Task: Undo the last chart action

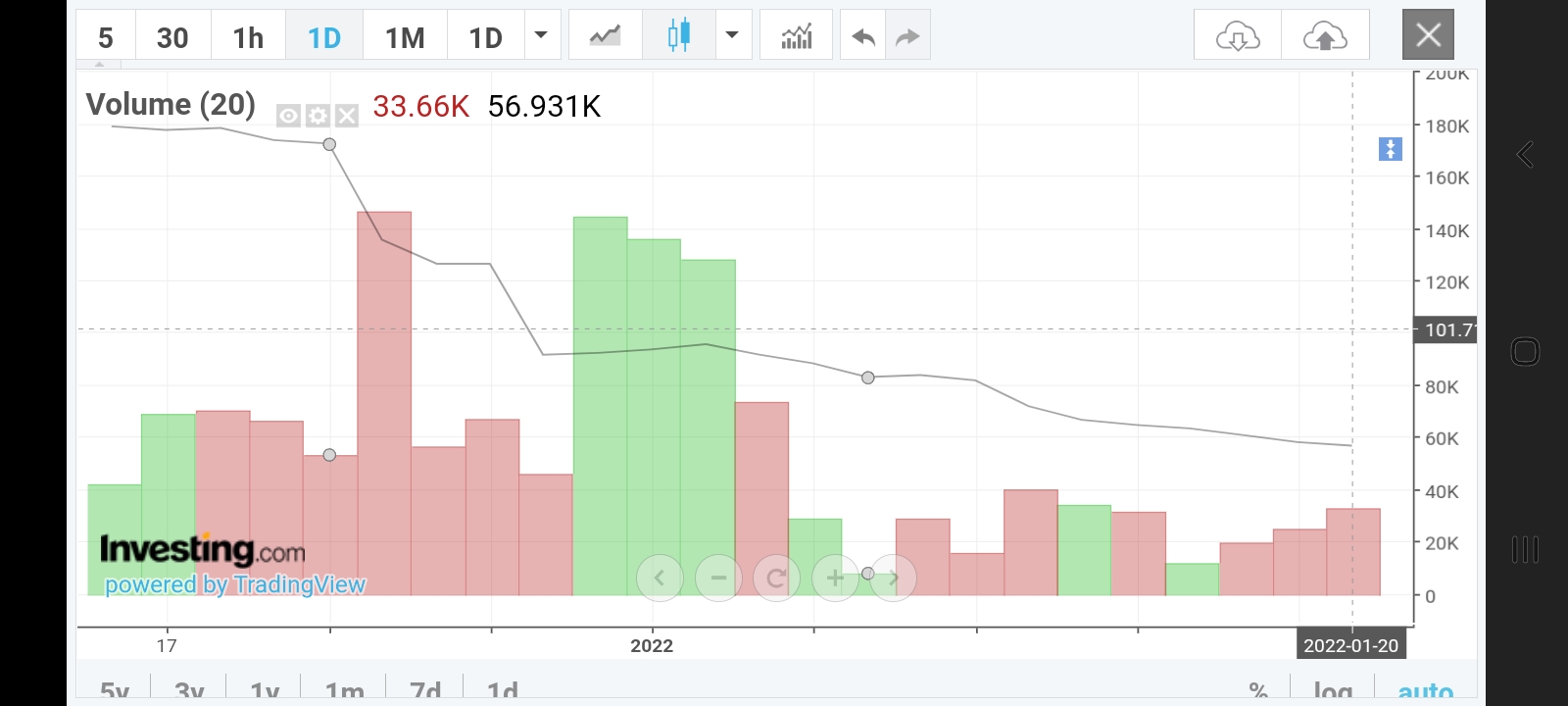Action: (862, 37)
